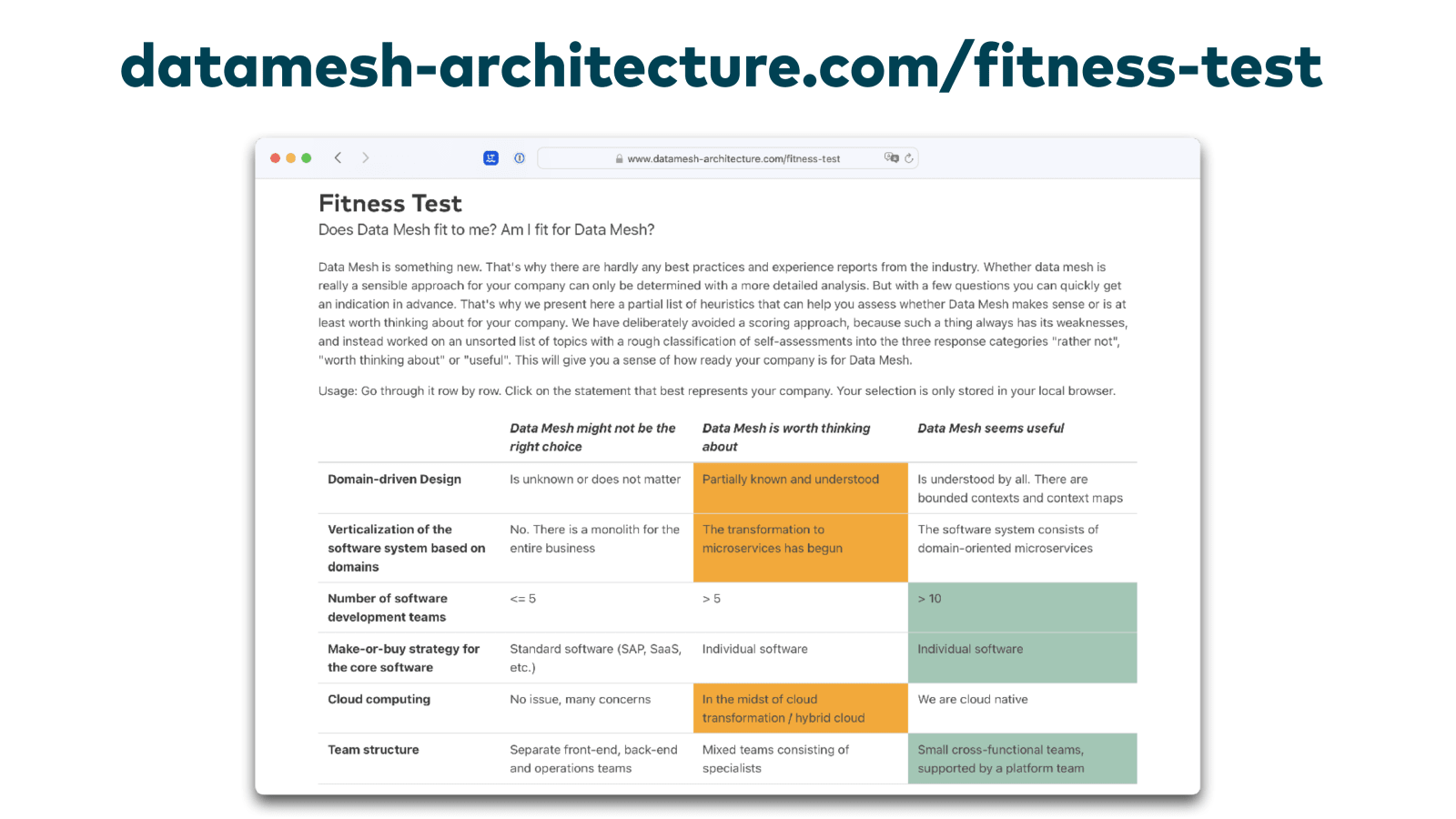Click the browser forward arrow
Image resolution: width=1456 pixels, height=819 pixels.
click(x=366, y=157)
